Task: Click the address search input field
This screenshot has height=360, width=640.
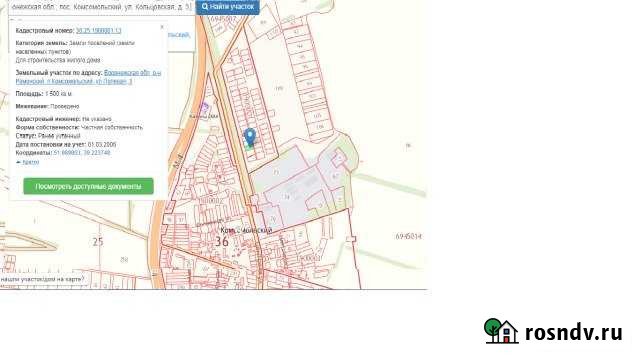Action: 101,7
